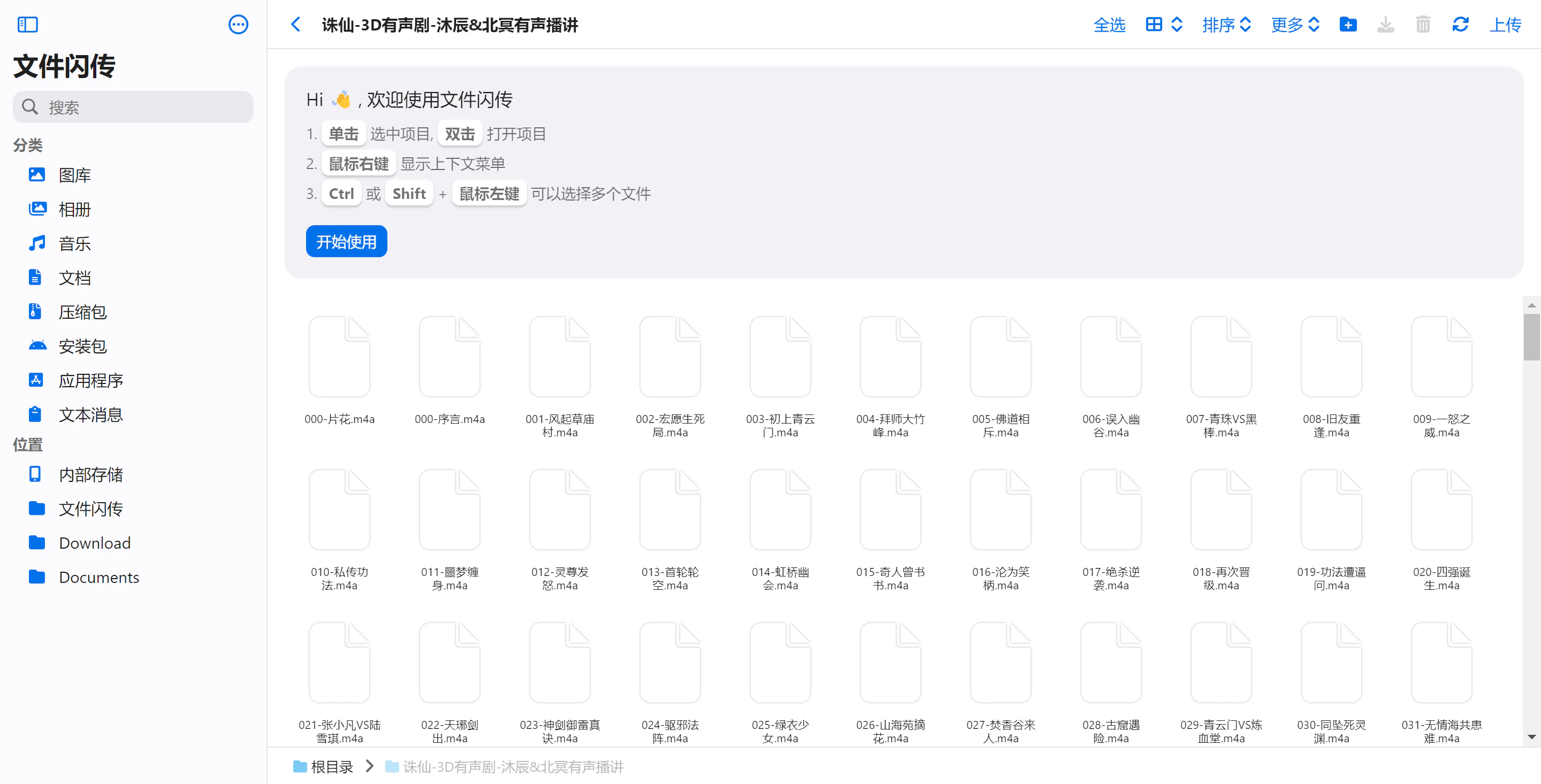Select file 007-青珠VS黑棒.m4a

click(1221, 376)
